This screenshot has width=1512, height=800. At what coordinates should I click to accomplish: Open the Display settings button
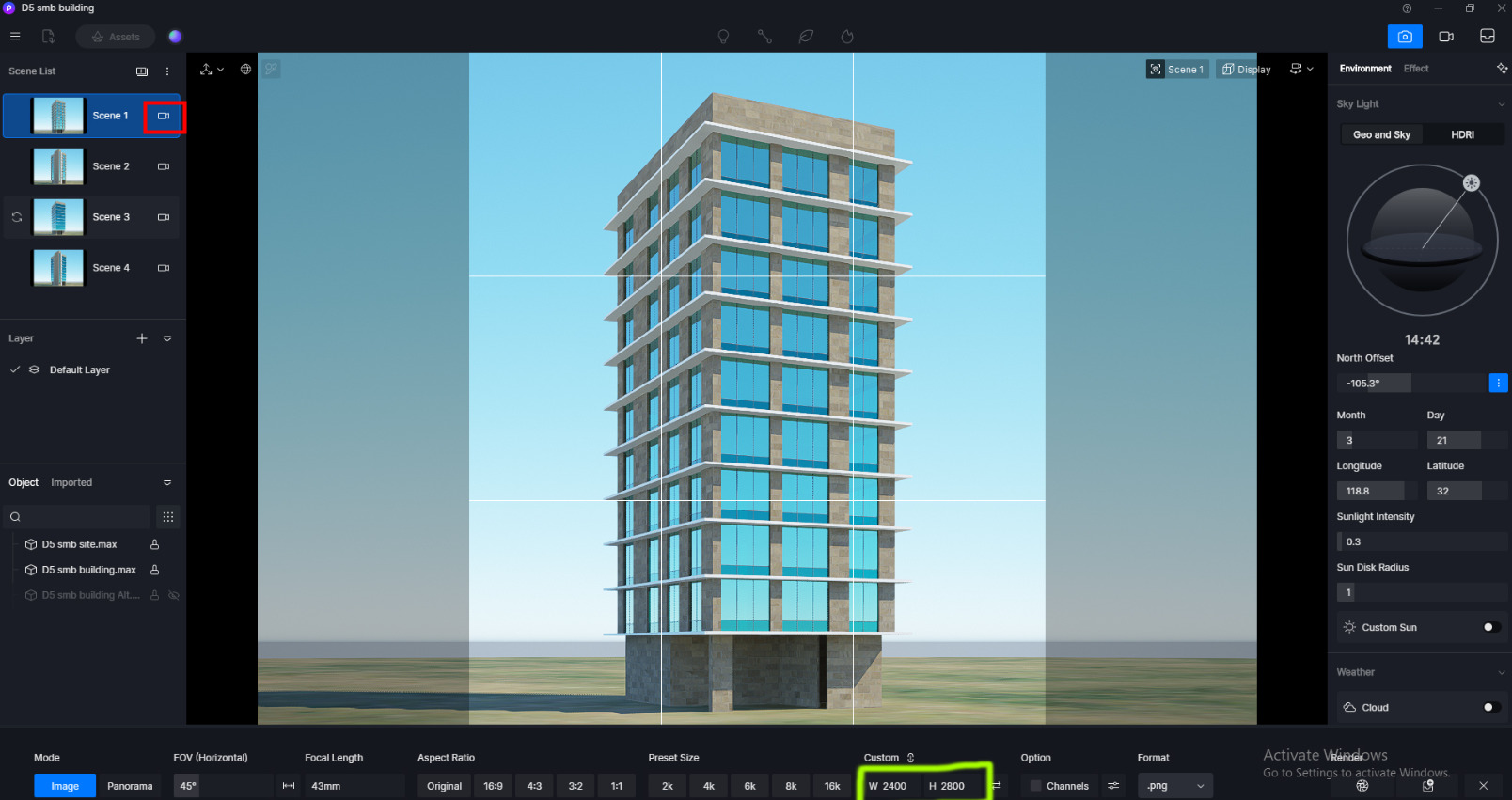[x=1246, y=70]
